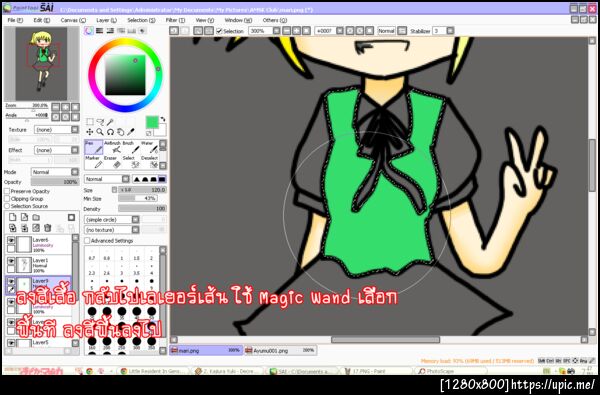
Task: Hide Layer6 using its eye icon
Action: (x=11, y=240)
